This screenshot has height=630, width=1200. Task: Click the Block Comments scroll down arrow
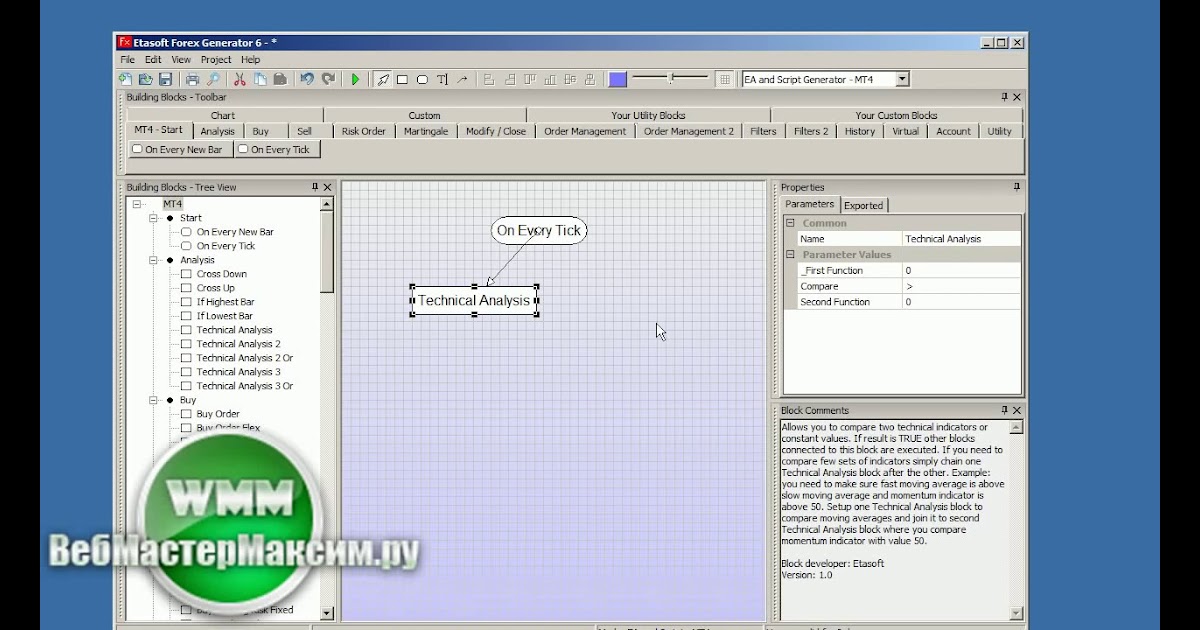point(1016,613)
